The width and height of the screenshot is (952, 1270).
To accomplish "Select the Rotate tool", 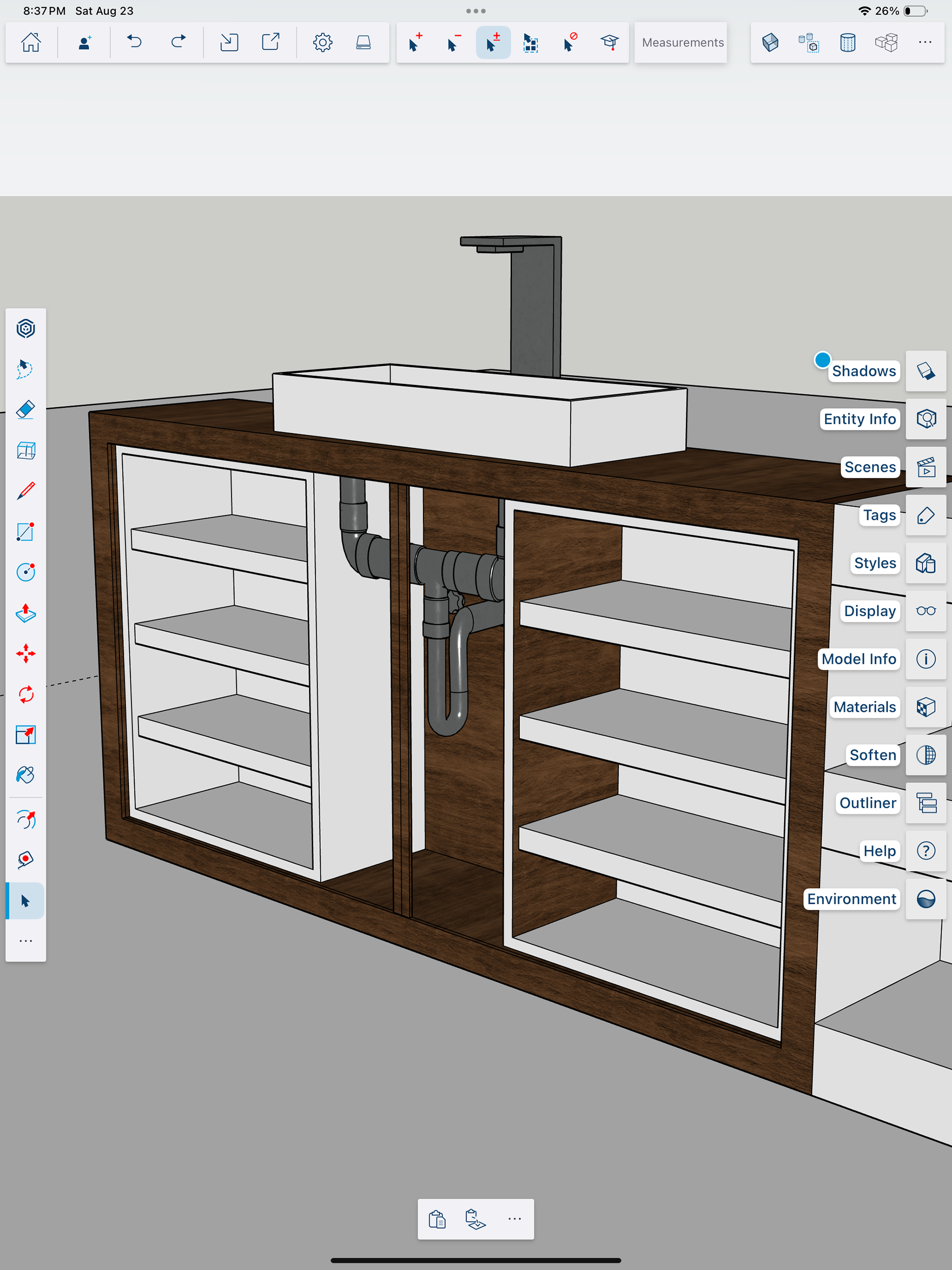I will click(26, 694).
